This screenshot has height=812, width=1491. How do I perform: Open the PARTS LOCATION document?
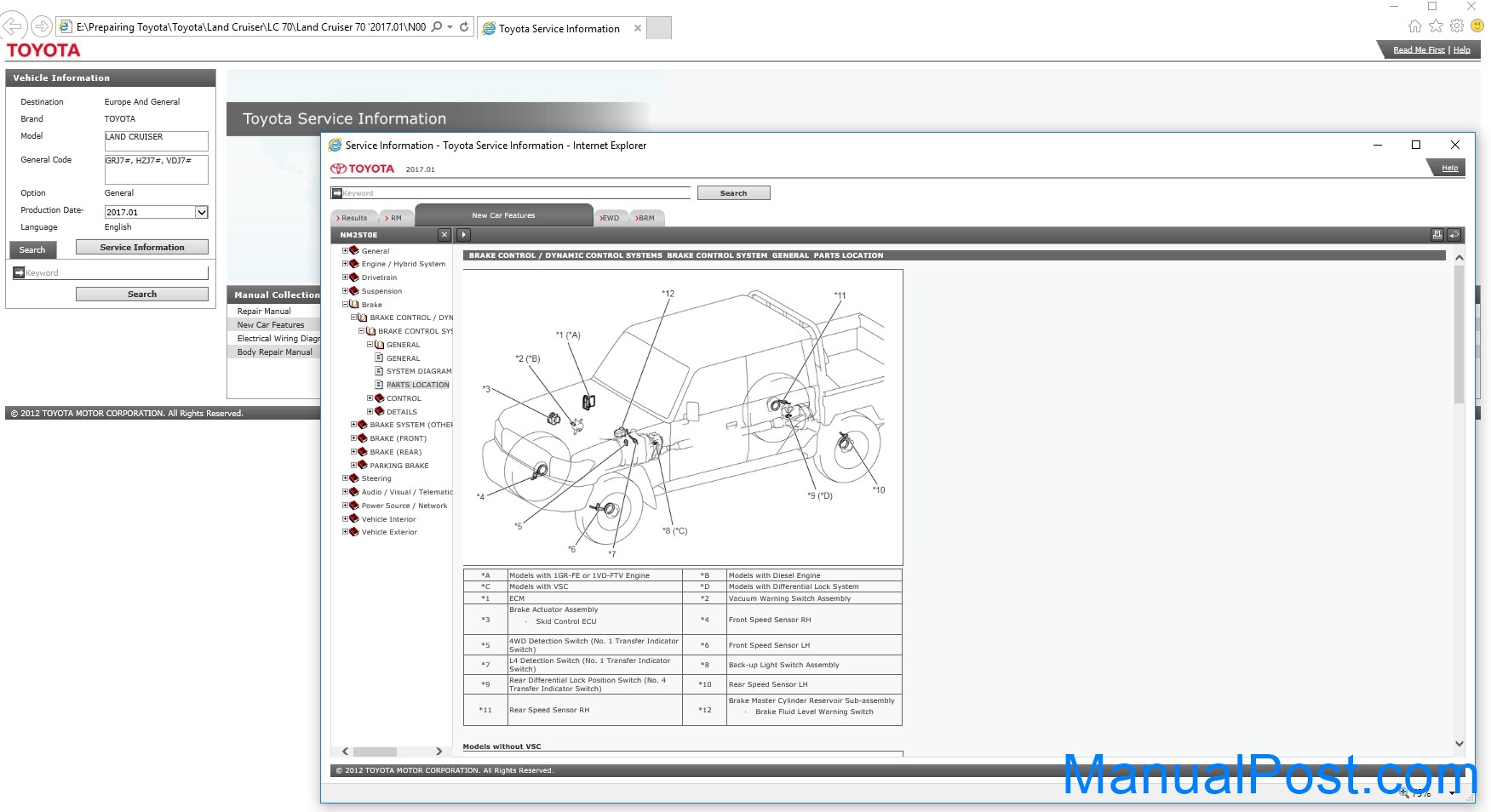click(418, 385)
